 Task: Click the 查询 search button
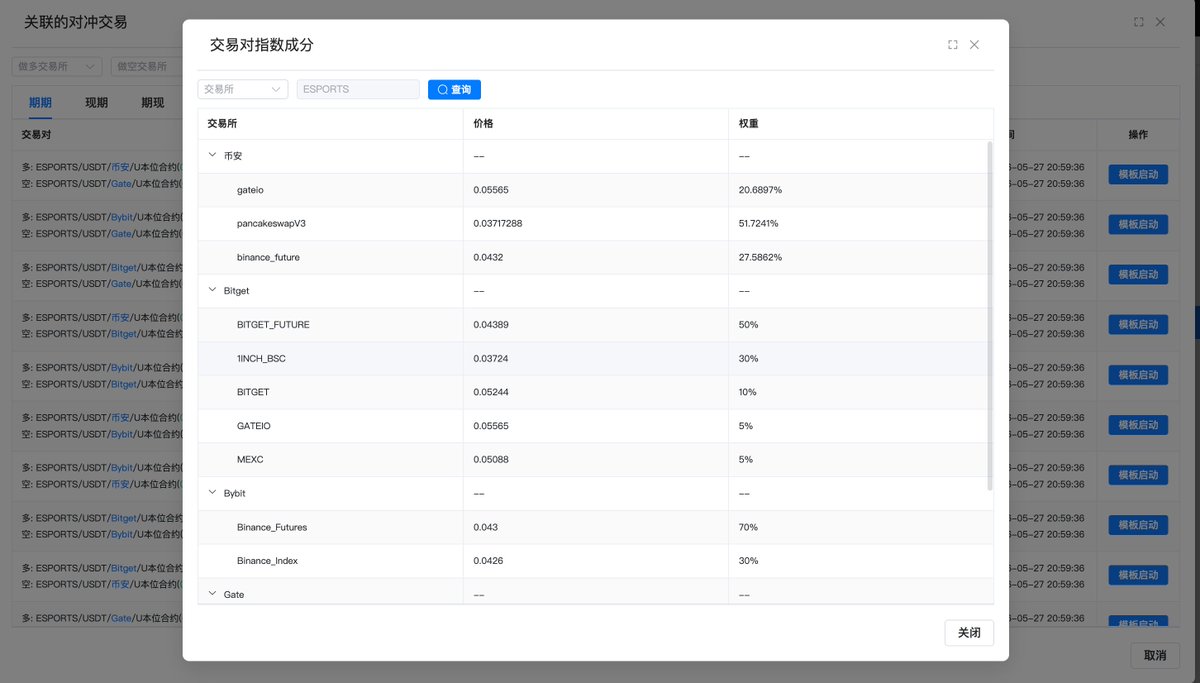[454, 89]
